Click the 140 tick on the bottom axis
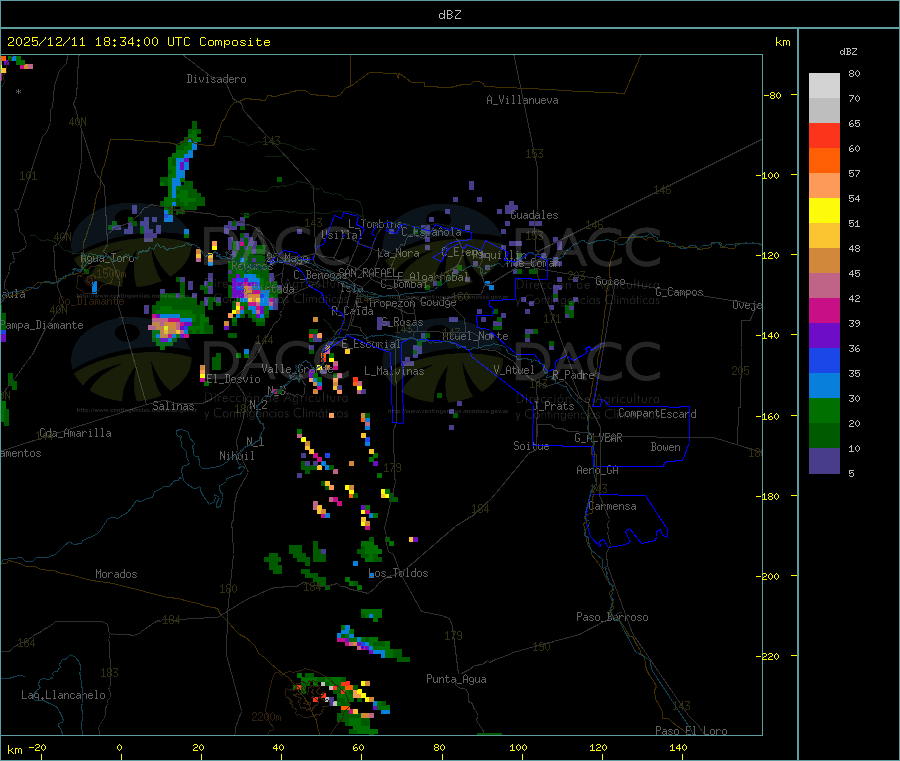The height and width of the screenshot is (761, 900). point(678,747)
